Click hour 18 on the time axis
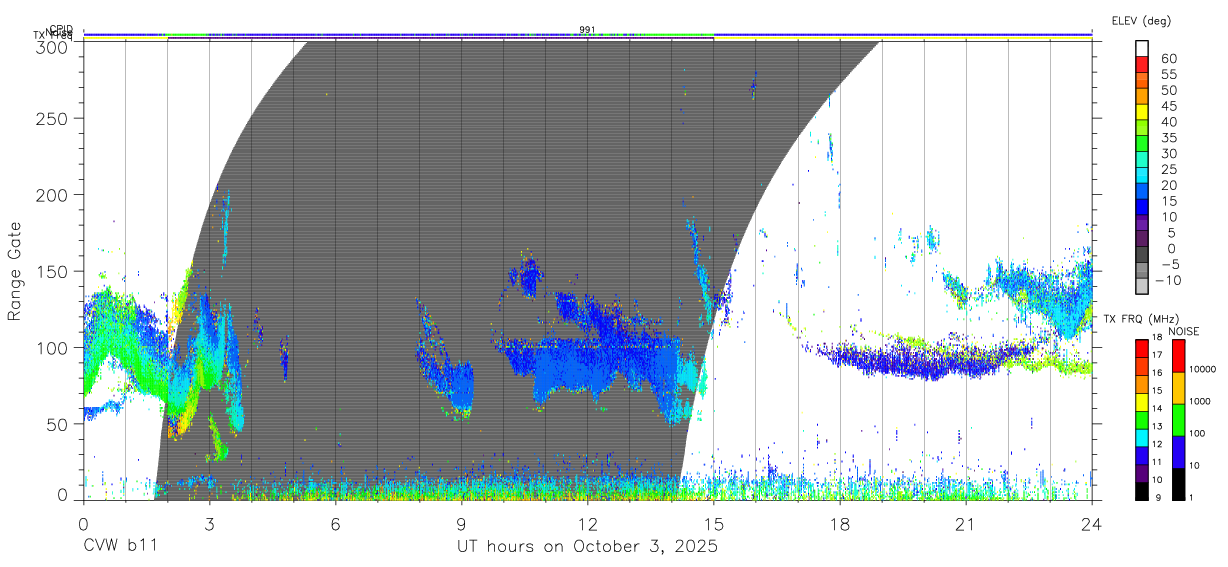The height and width of the screenshot is (567, 1228). point(840,523)
